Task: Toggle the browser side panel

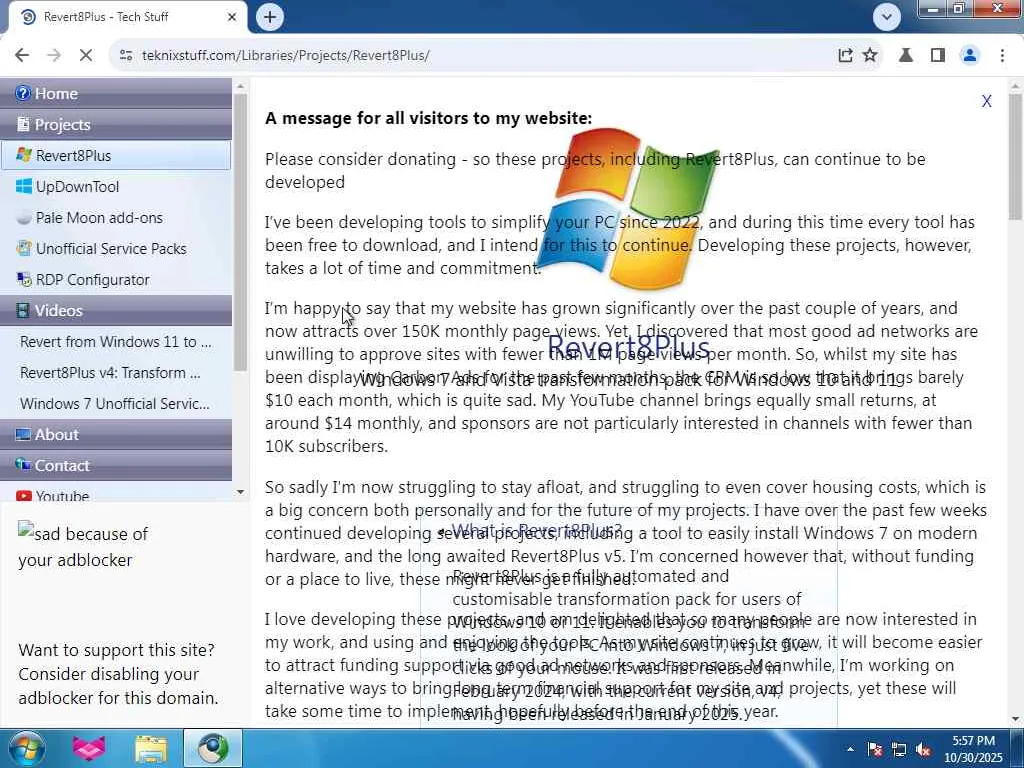Action: click(x=938, y=56)
